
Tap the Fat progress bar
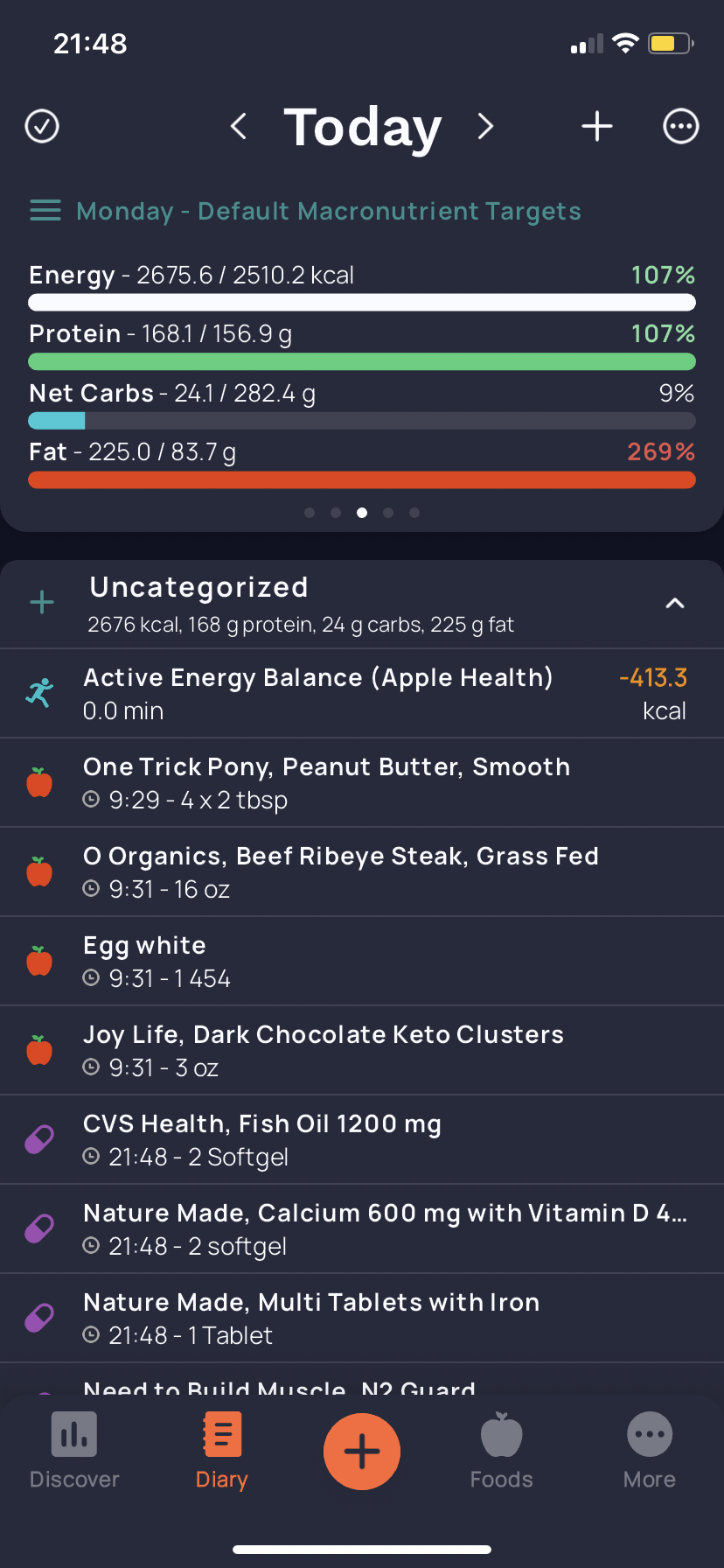point(362,479)
